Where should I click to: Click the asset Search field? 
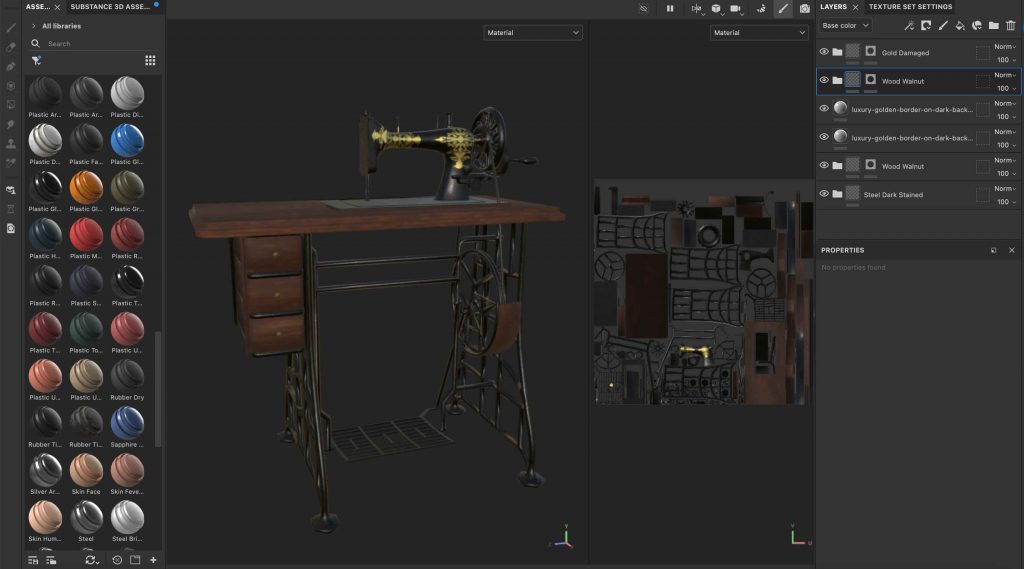pyautogui.click(x=90, y=44)
